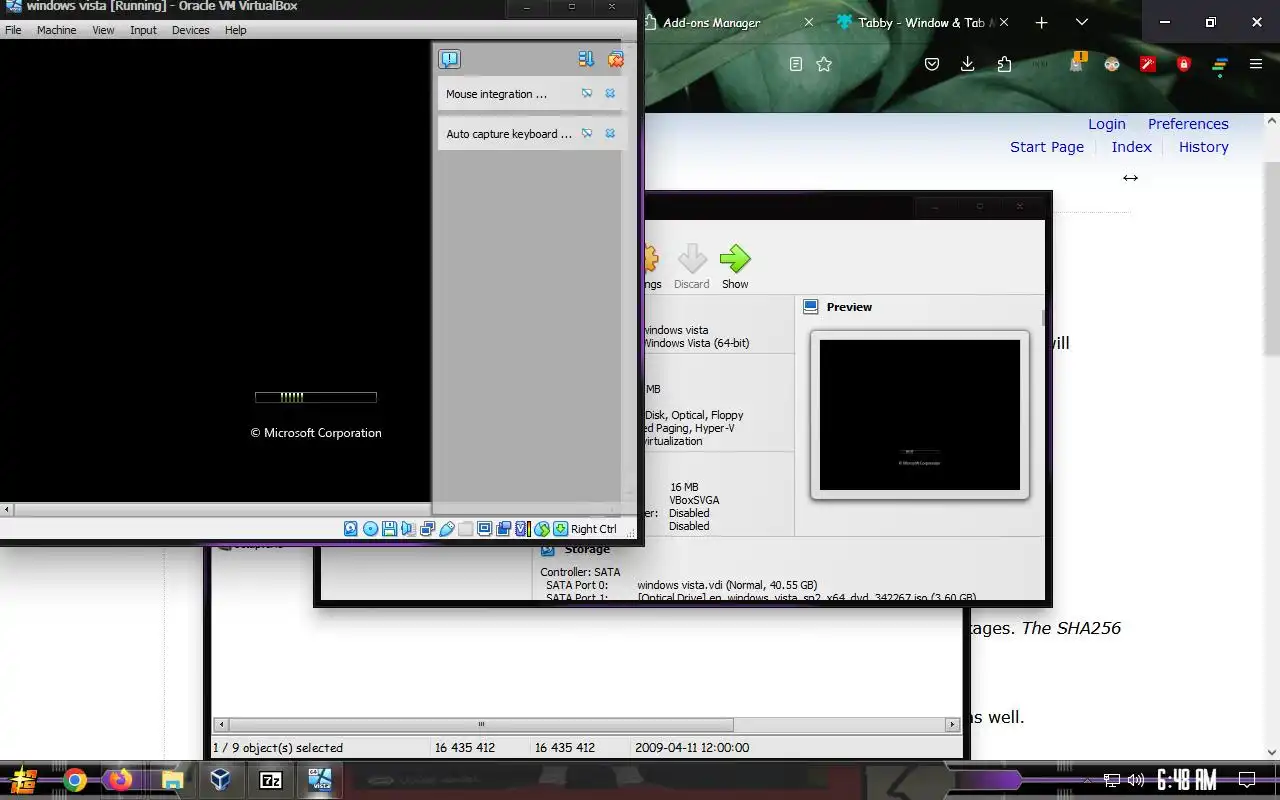The height and width of the screenshot is (800, 1280).
Task: Click the left arrow of the VM window horizontal scrollbar
Action: pos(7,510)
